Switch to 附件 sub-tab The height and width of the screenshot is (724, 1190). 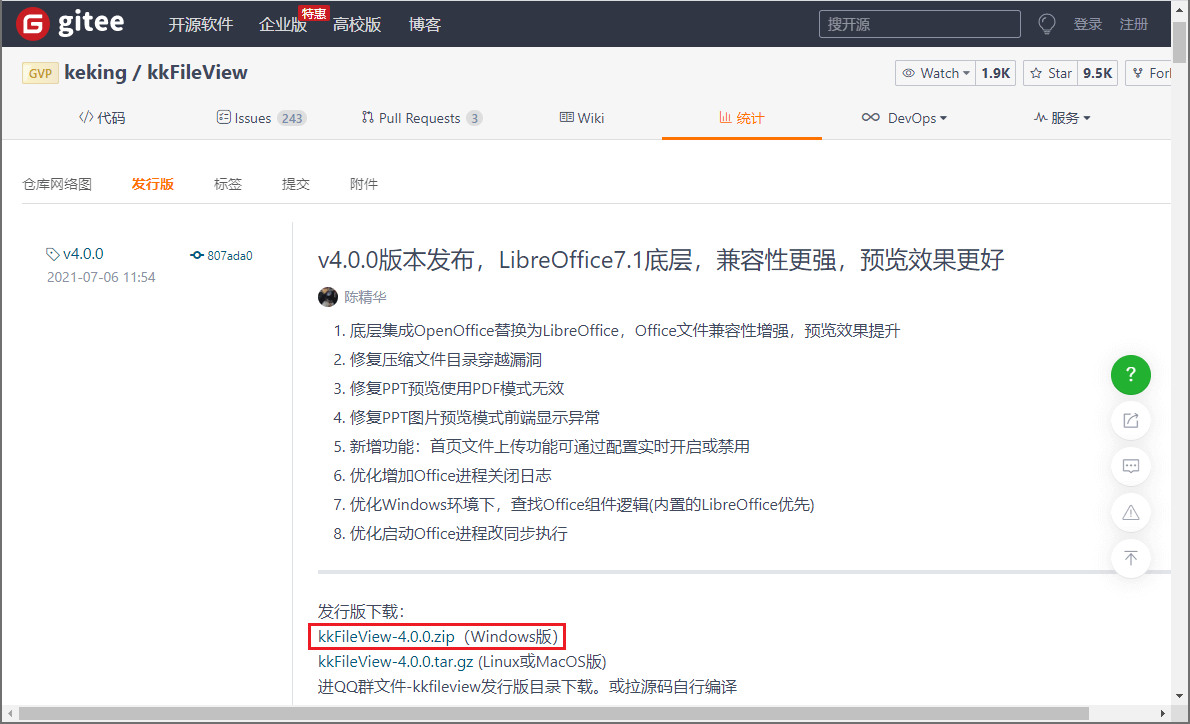pos(364,184)
